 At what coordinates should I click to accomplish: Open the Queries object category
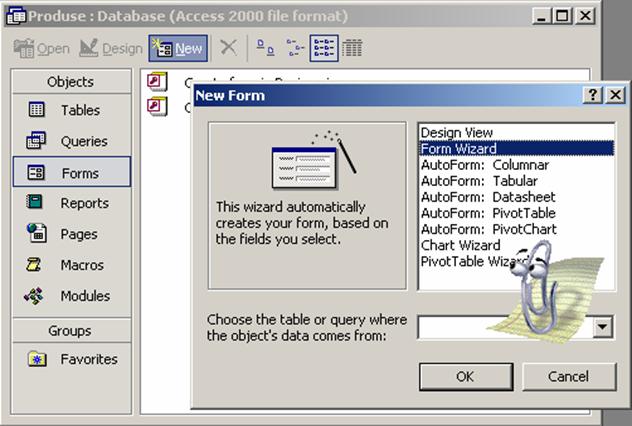click(x=71, y=141)
